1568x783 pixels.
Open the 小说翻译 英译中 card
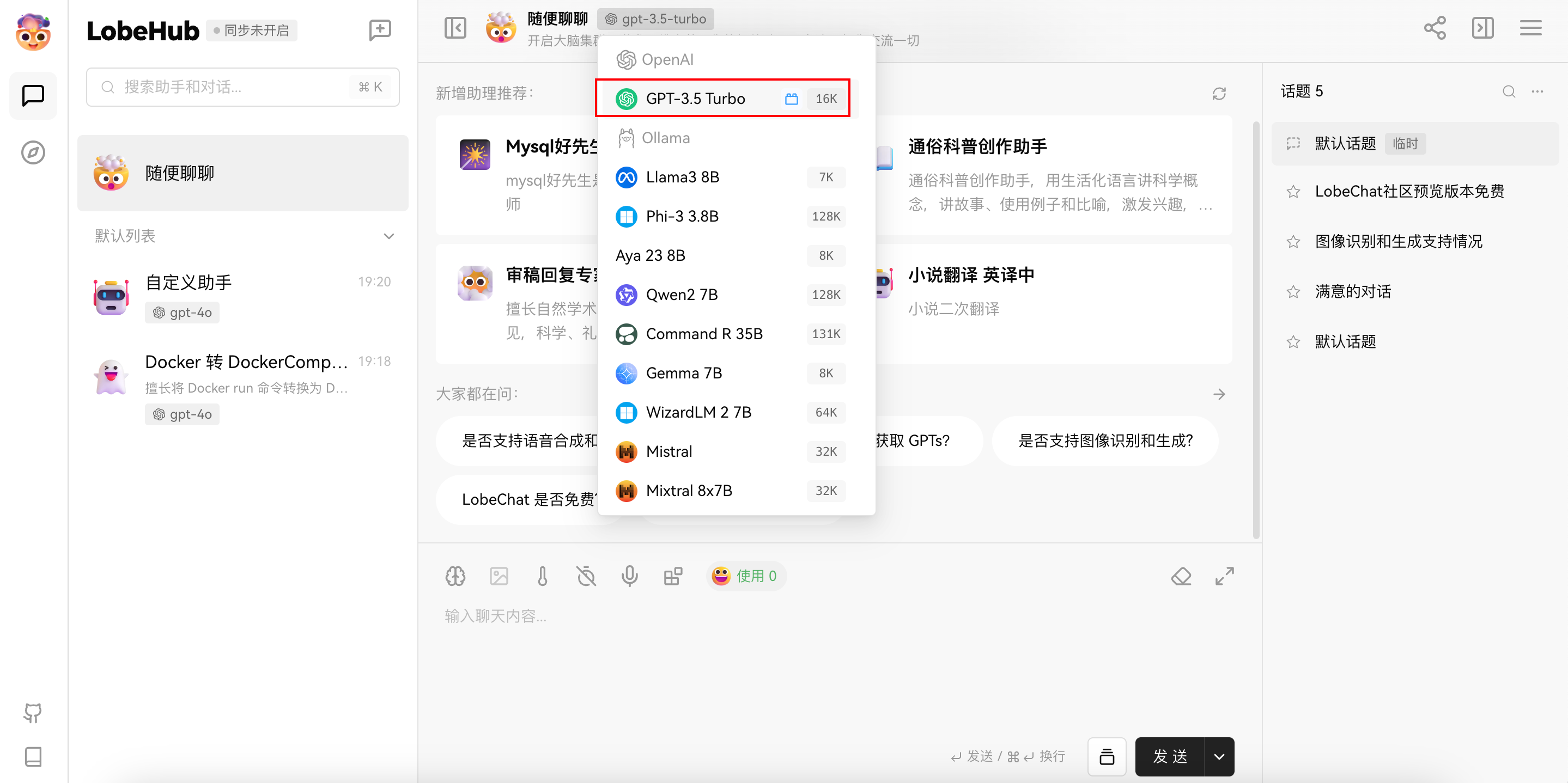[x=1053, y=304]
